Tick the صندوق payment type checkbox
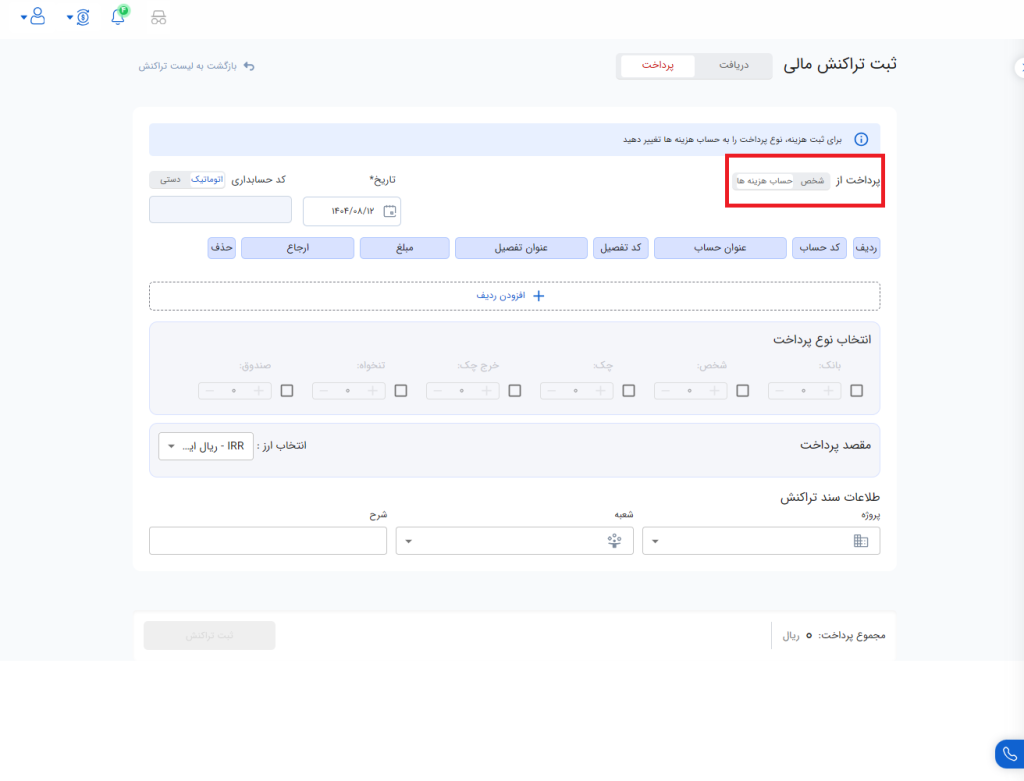This screenshot has height=781, width=1024. tap(287, 391)
